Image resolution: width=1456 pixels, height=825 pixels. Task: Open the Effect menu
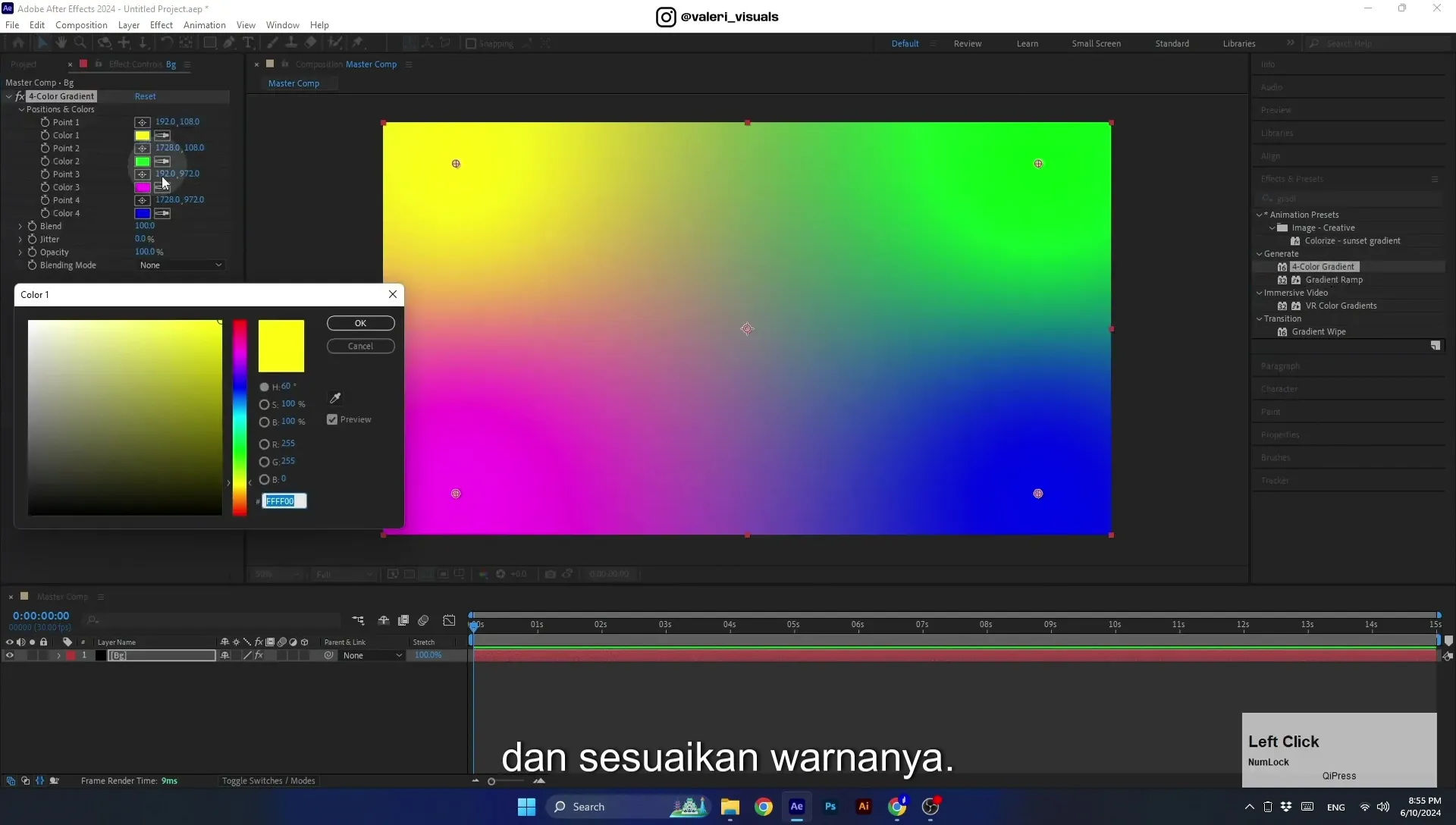pyautogui.click(x=162, y=25)
